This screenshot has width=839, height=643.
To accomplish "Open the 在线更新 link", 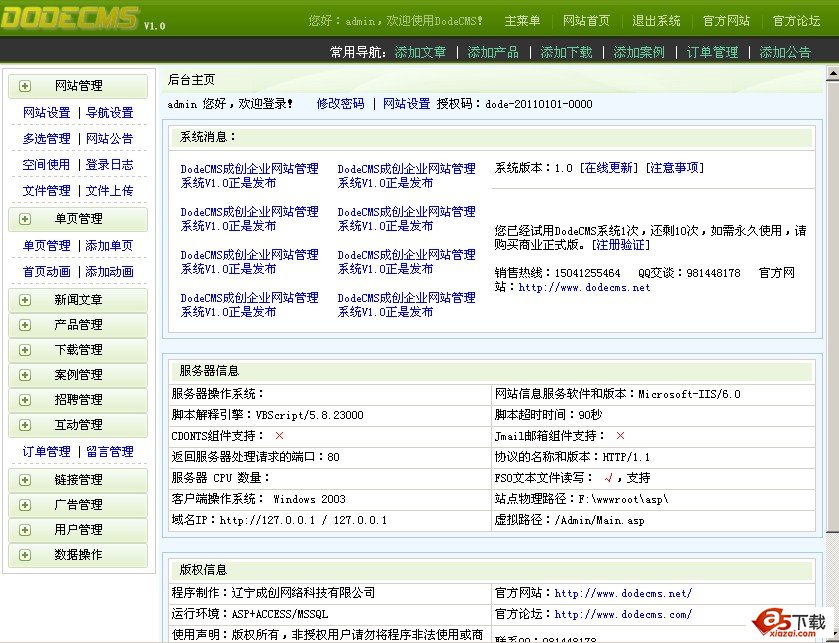I will point(607,168).
